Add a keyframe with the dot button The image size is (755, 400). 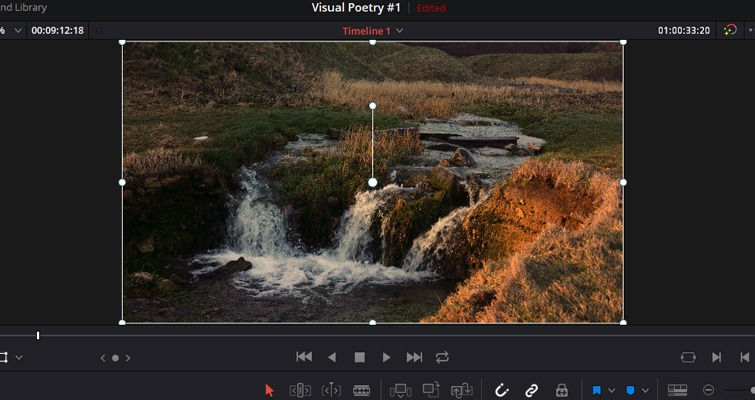tap(115, 358)
